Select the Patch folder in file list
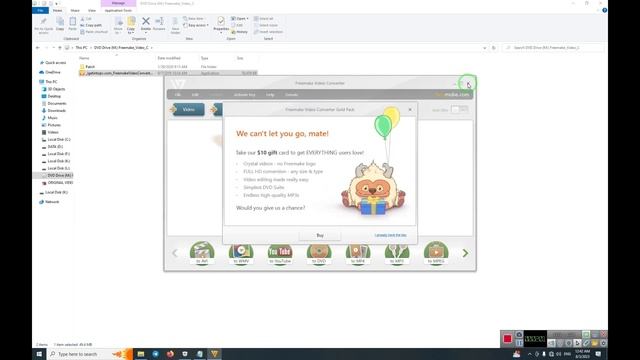Viewport: 640px width, 360px height. pos(90,67)
